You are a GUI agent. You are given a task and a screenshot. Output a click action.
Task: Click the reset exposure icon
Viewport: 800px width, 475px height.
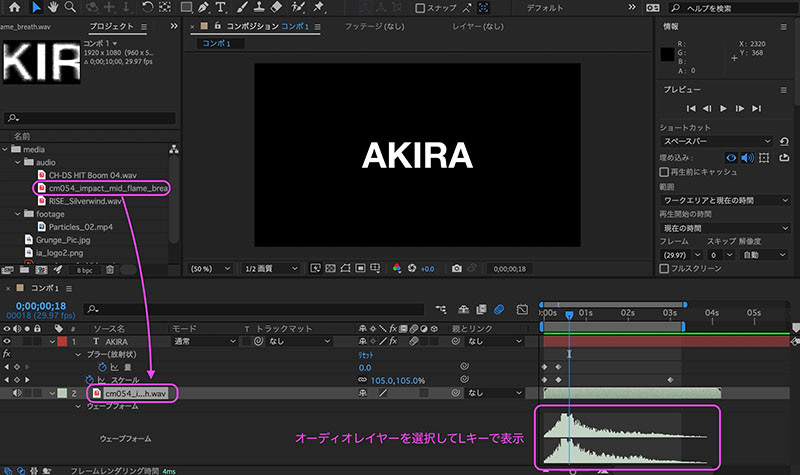tap(412, 268)
